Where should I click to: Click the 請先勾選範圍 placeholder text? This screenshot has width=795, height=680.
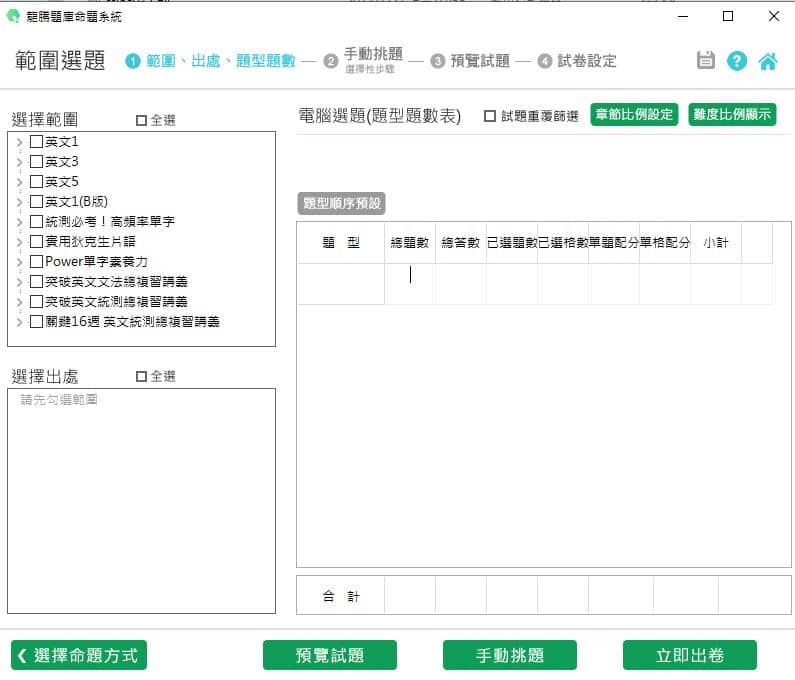click(59, 400)
